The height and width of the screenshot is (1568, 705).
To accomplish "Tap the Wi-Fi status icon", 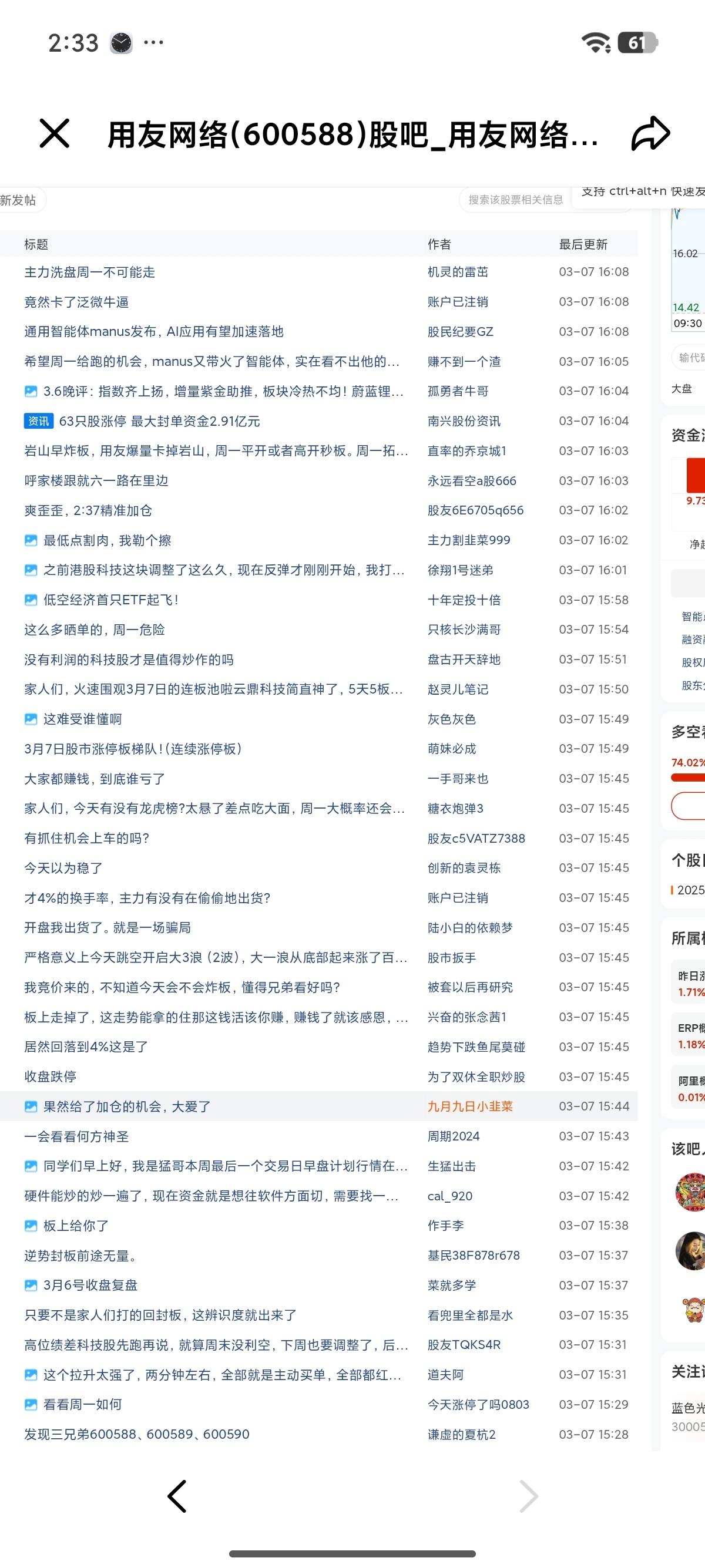I will point(596,43).
